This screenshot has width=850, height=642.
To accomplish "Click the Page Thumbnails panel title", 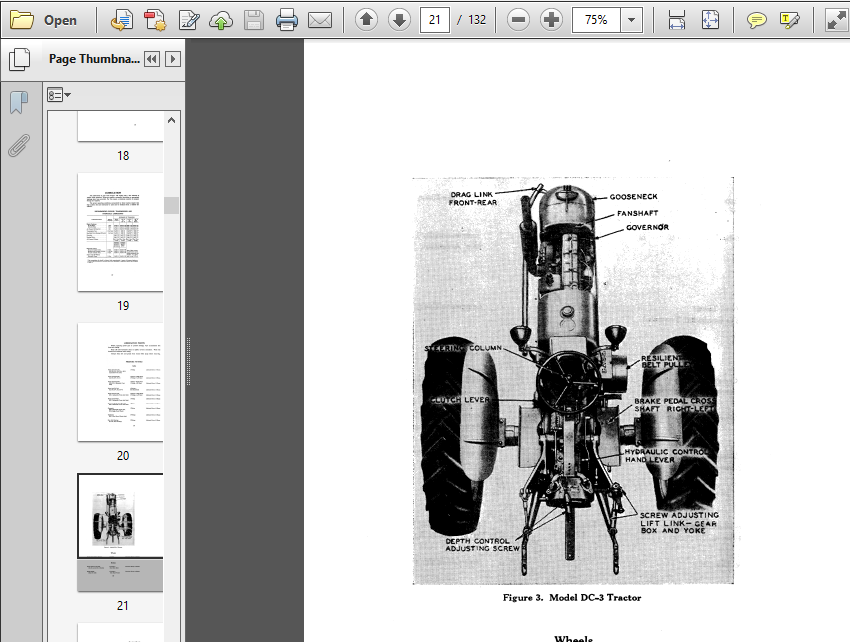I will coord(94,59).
